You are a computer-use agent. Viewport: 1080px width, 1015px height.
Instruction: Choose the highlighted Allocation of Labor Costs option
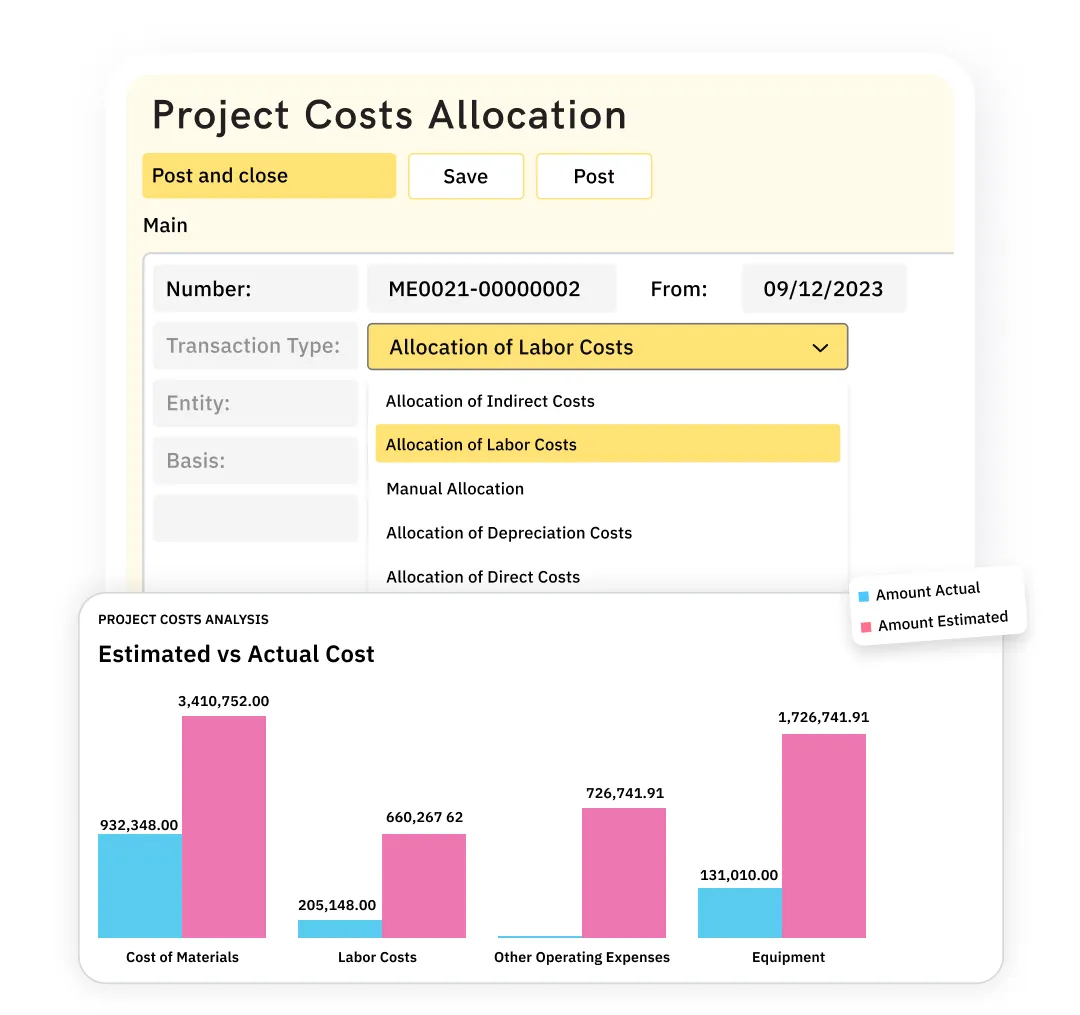608,443
